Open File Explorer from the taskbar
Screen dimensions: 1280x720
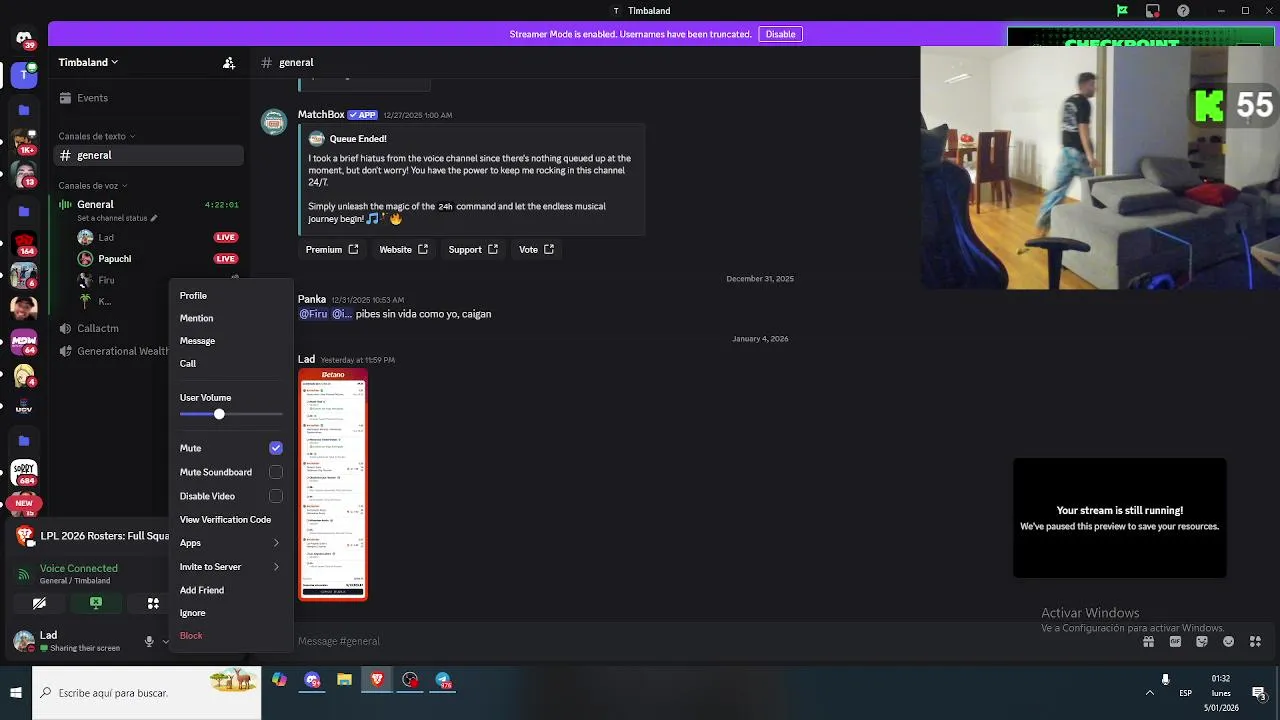pos(344,680)
